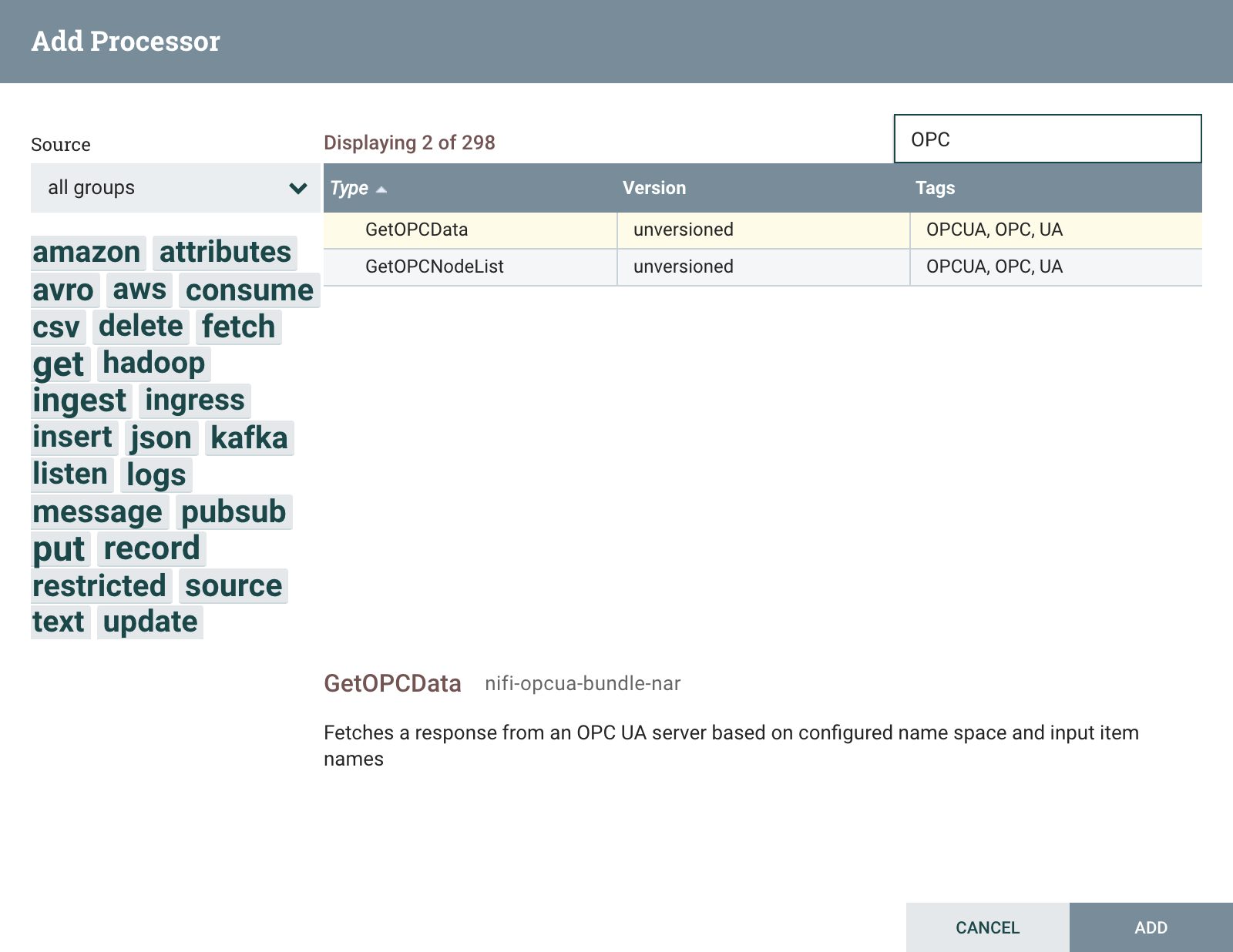Click the CANCEL button
This screenshot has height=952, width=1233.
[987, 927]
